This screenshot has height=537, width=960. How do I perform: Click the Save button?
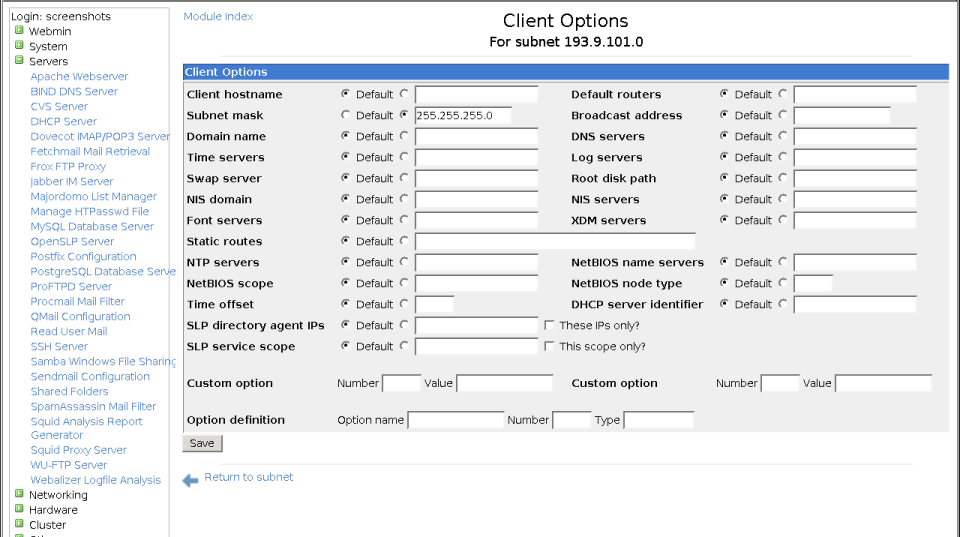(202, 443)
